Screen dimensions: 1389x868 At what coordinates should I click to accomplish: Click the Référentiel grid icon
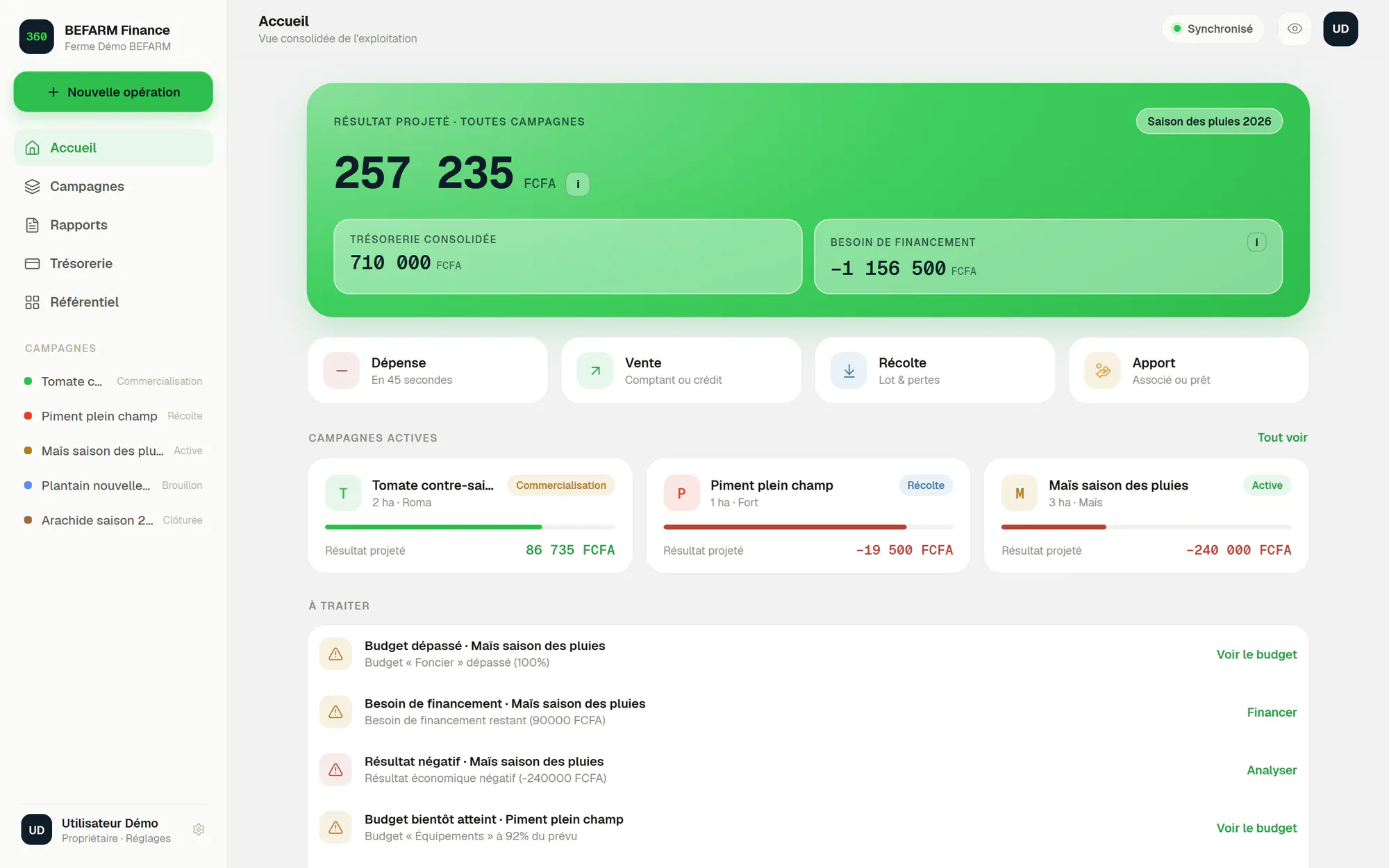pos(32,302)
